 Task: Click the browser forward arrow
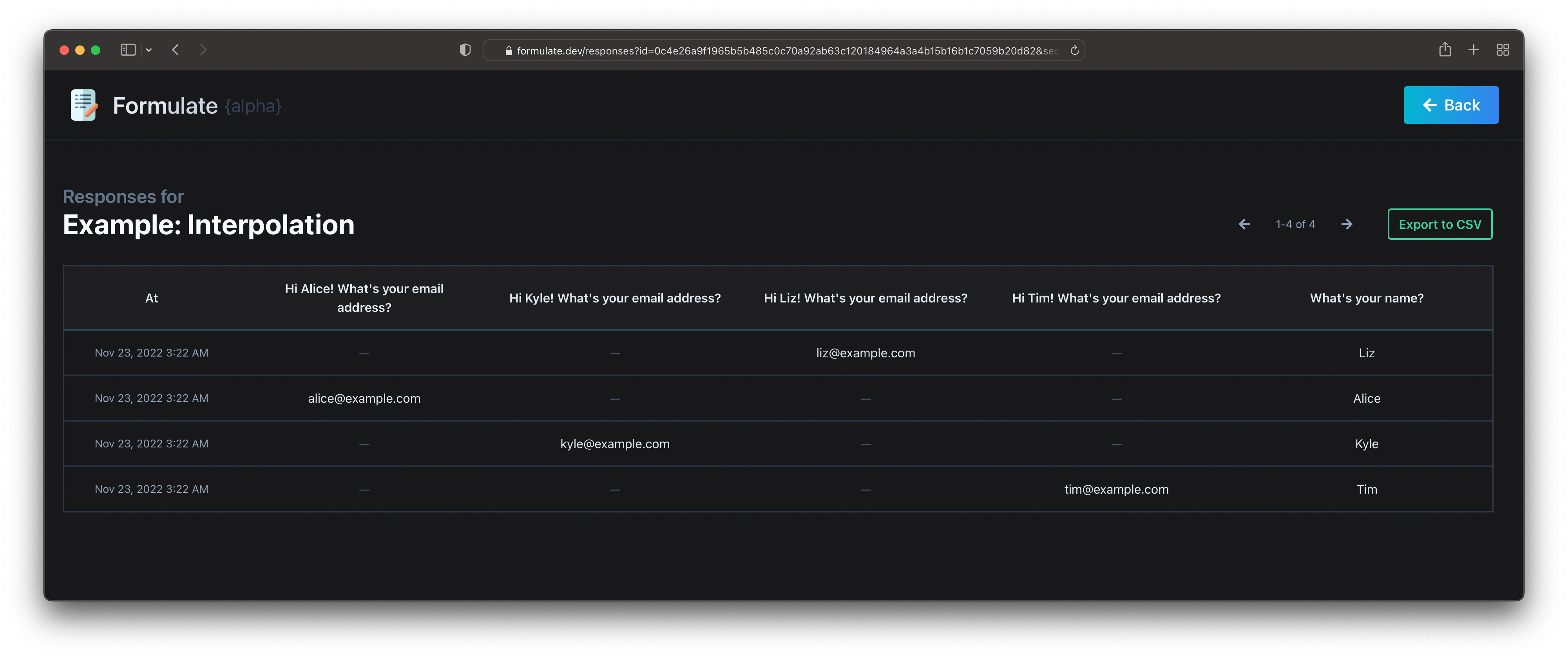pyautogui.click(x=203, y=50)
